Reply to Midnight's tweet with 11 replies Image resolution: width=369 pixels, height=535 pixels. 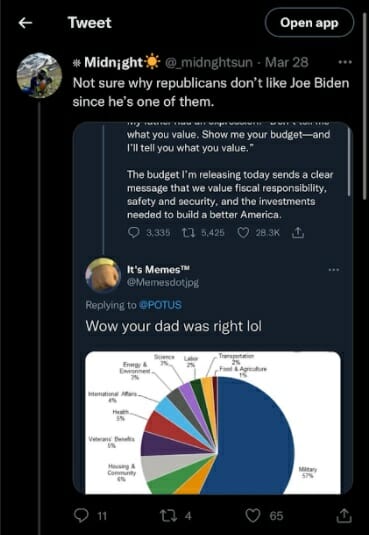pos(81,515)
